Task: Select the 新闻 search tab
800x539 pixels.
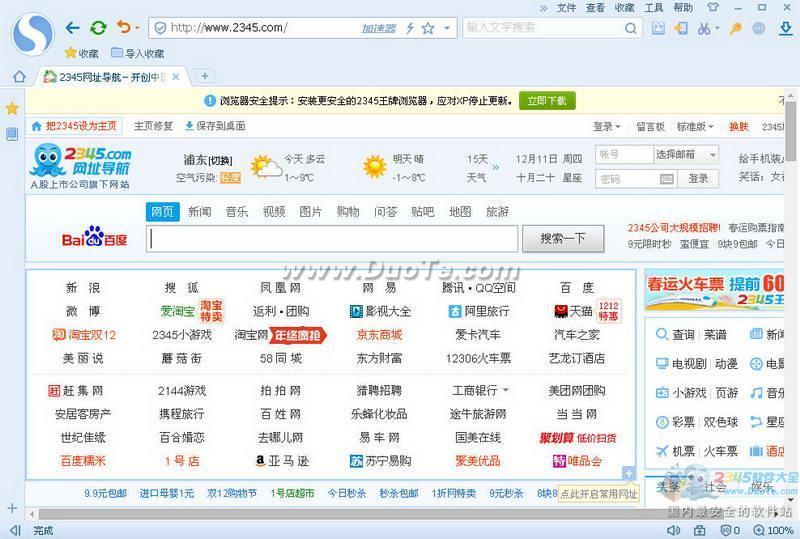Action: point(199,212)
